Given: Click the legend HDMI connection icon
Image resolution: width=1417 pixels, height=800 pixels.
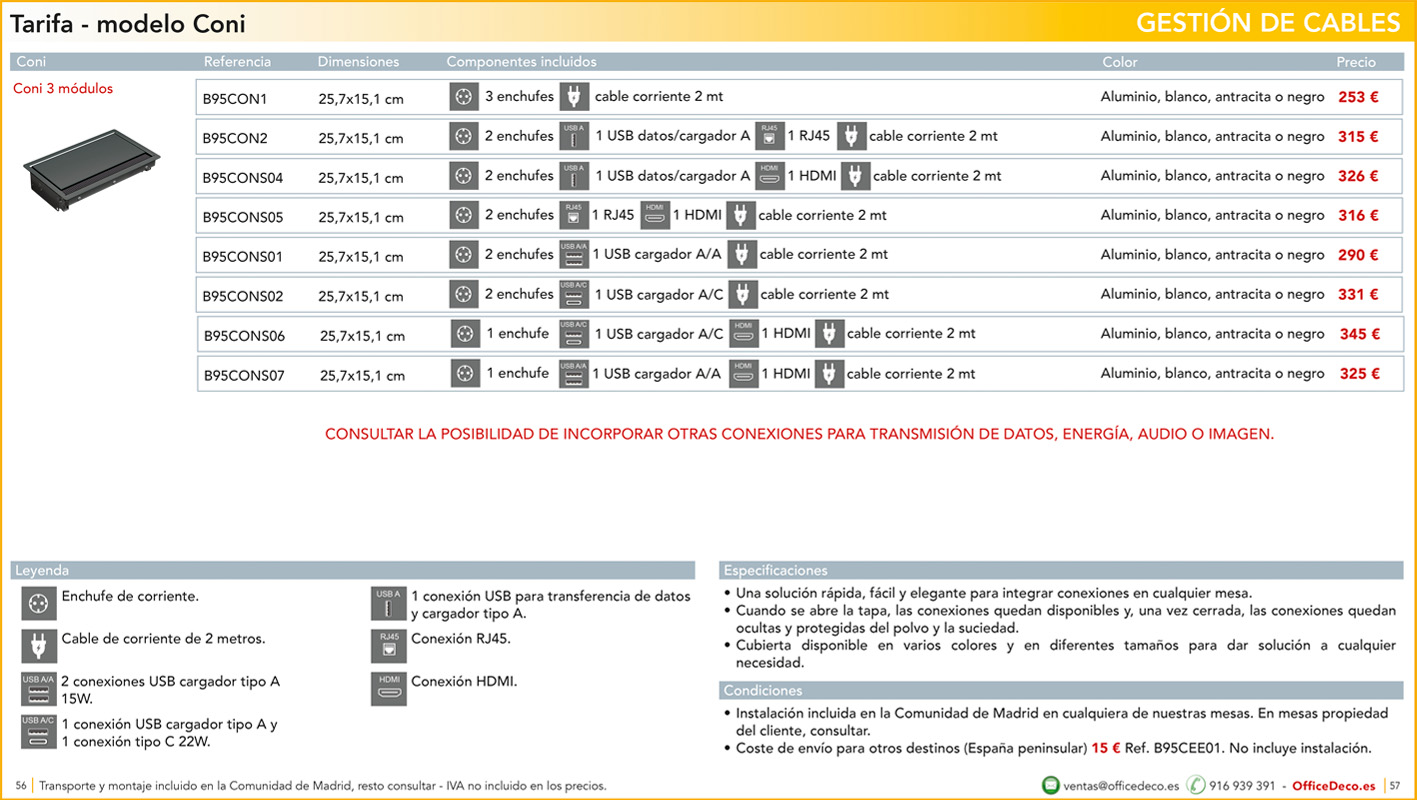Looking at the screenshot, I should click(x=389, y=689).
